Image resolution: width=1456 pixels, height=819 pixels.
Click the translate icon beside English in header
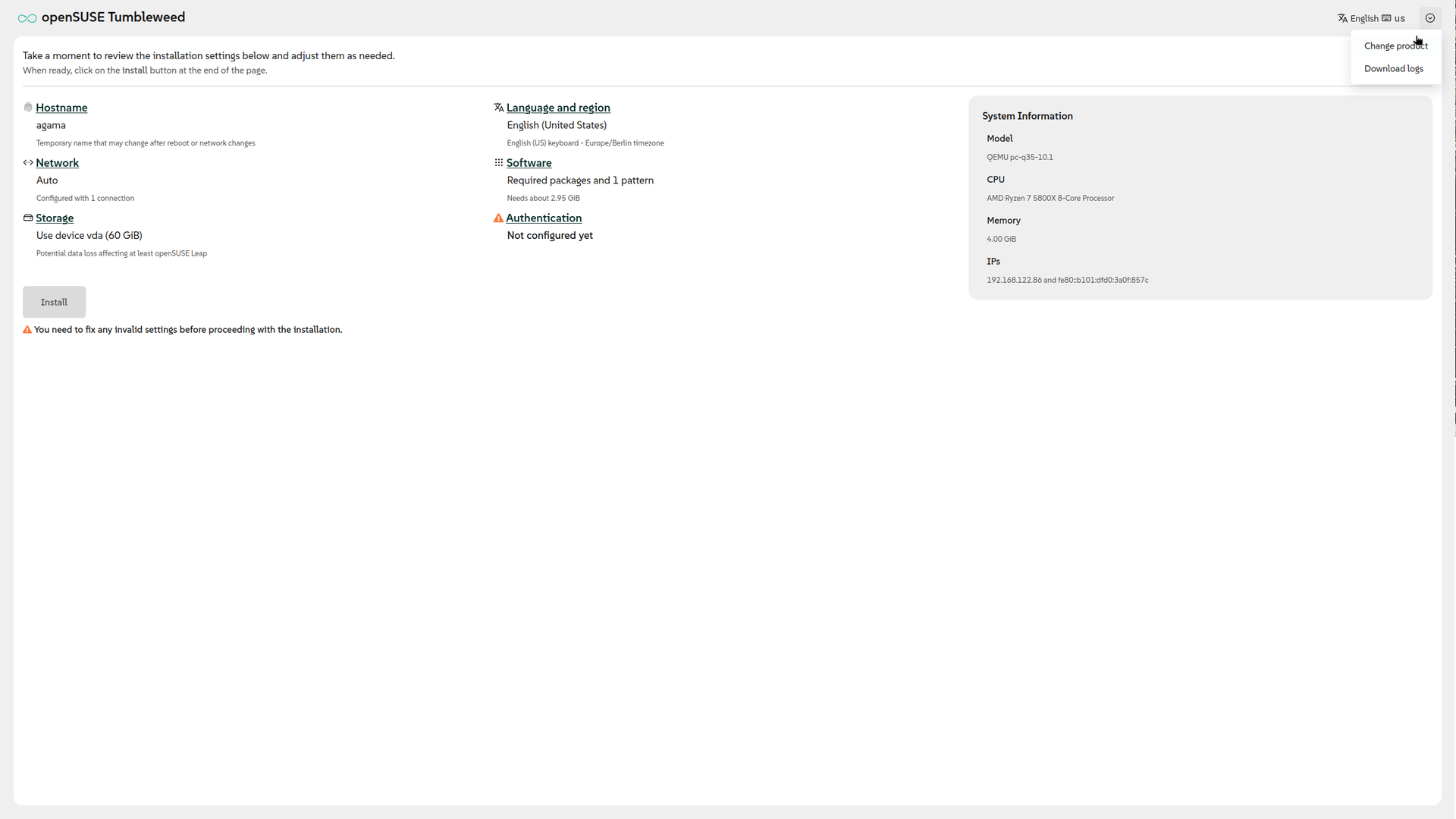(1342, 18)
